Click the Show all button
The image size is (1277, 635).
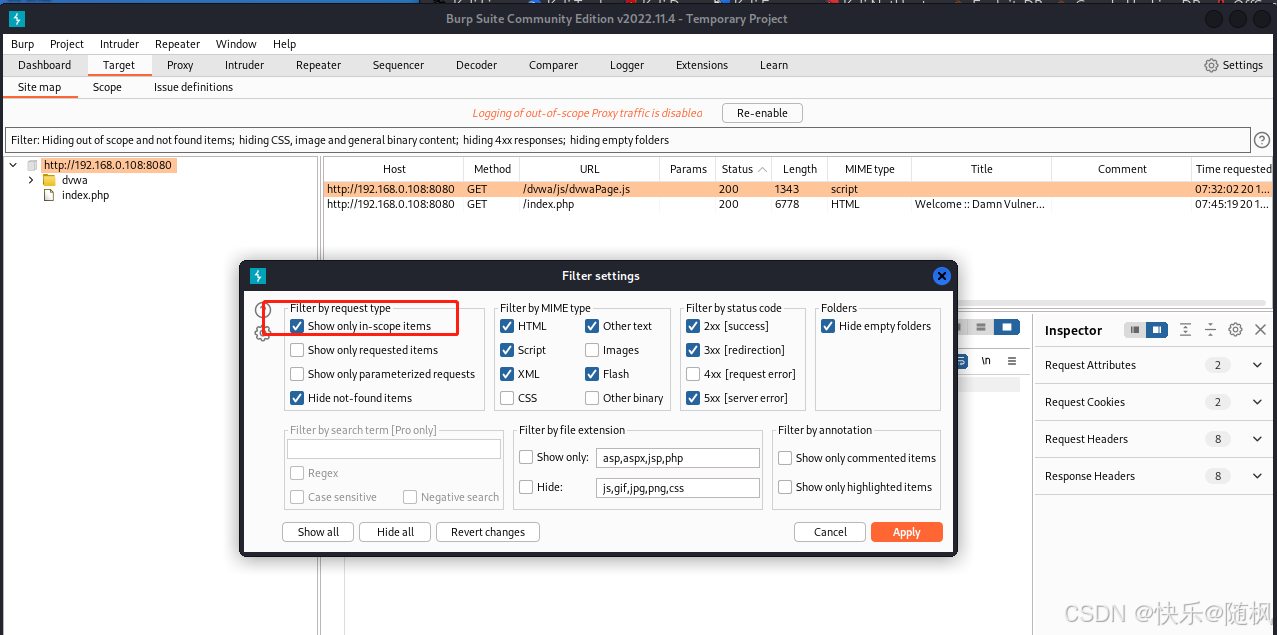tap(318, 532)
